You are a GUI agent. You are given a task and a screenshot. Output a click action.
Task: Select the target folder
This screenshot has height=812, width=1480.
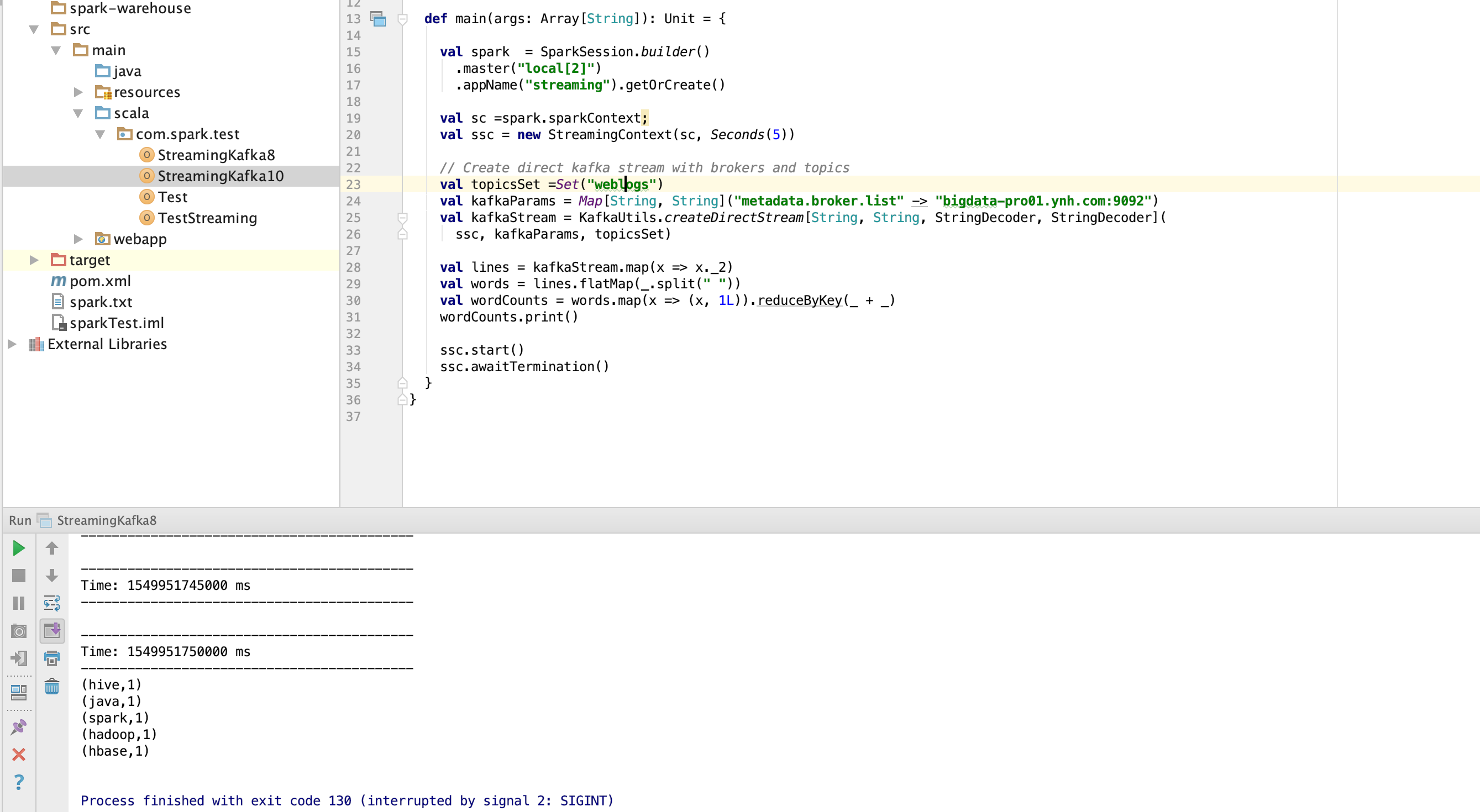(81, 260)
